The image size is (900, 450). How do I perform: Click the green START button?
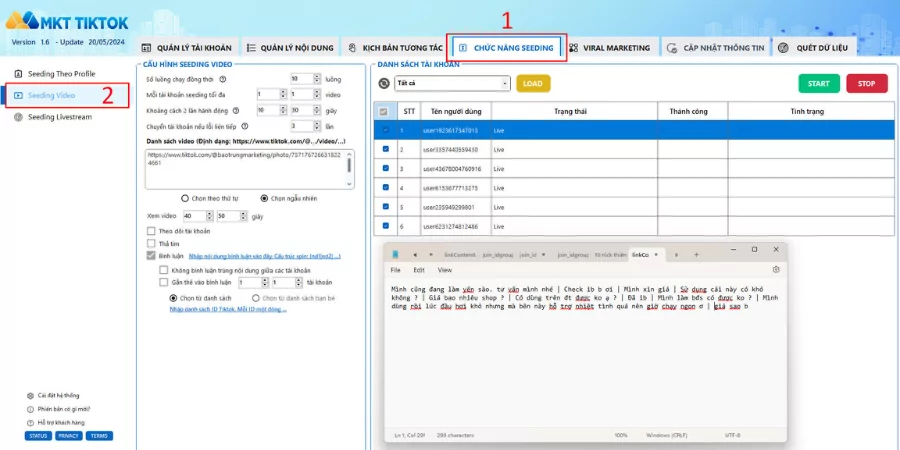818,84
